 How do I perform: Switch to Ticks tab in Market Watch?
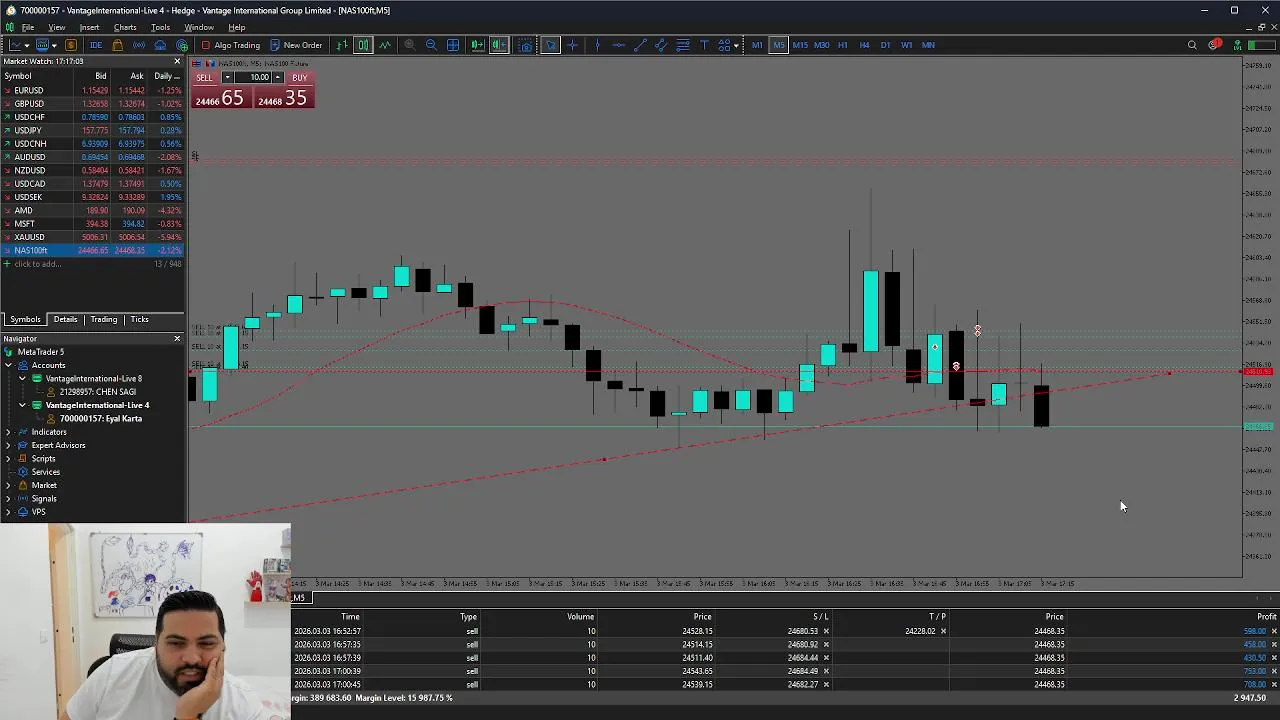coord(139,319)
